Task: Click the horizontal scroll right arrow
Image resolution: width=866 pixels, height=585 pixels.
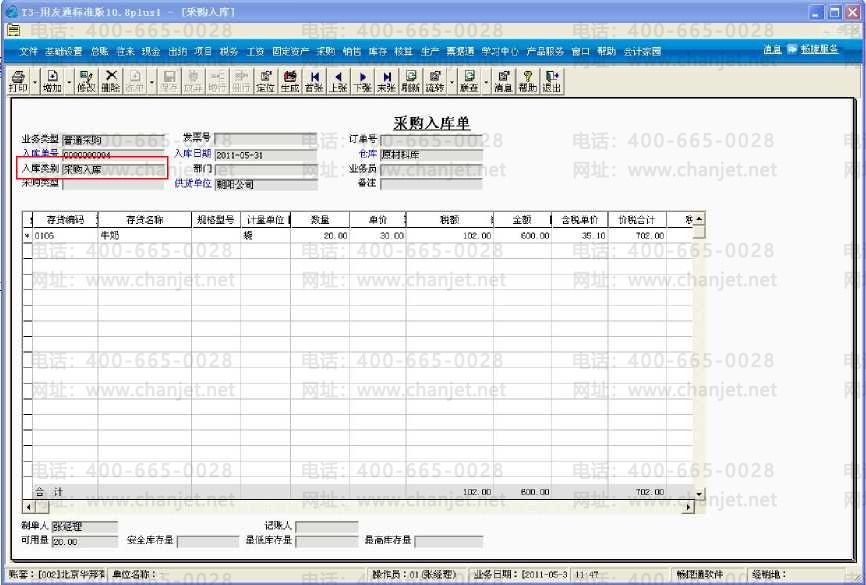Action: coord(688,507)
